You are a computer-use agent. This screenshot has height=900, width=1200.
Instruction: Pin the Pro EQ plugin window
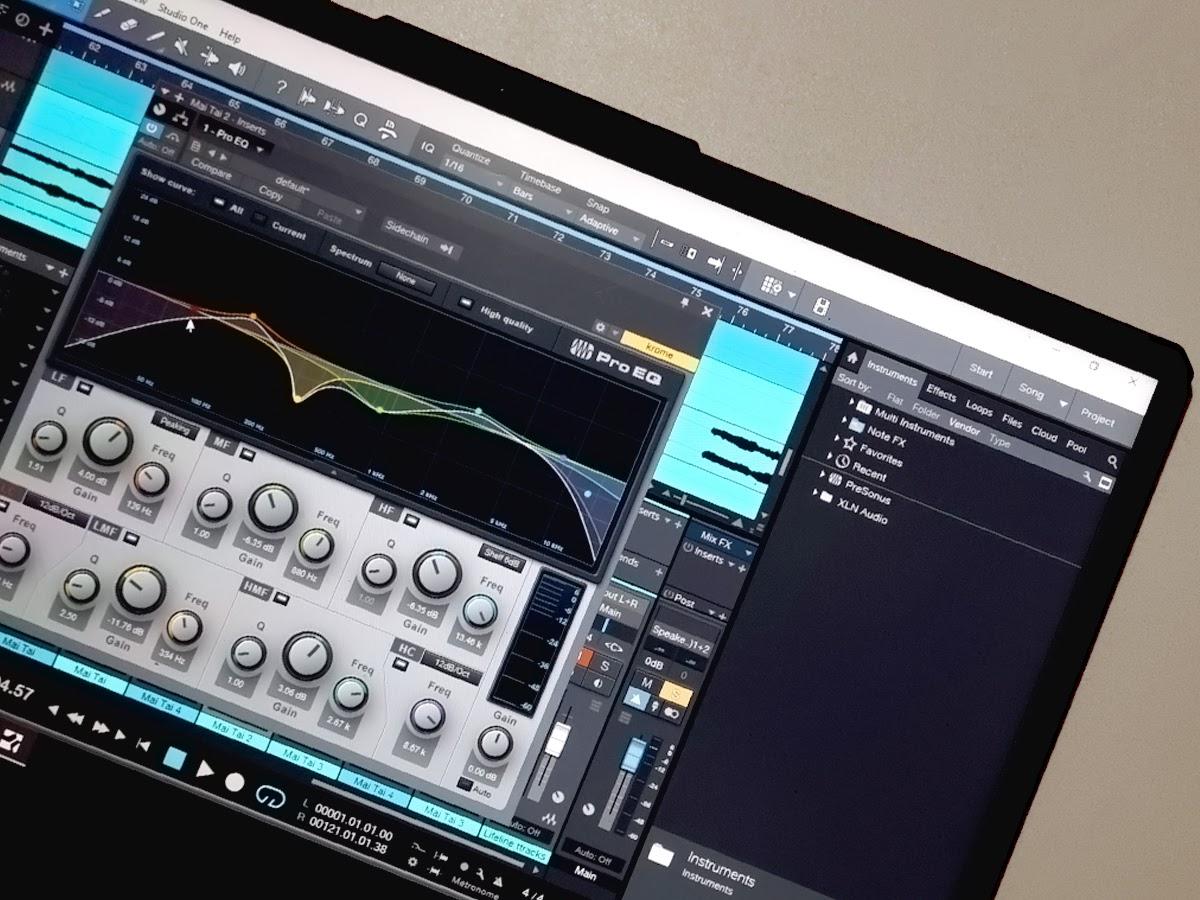tap(684, 301)
